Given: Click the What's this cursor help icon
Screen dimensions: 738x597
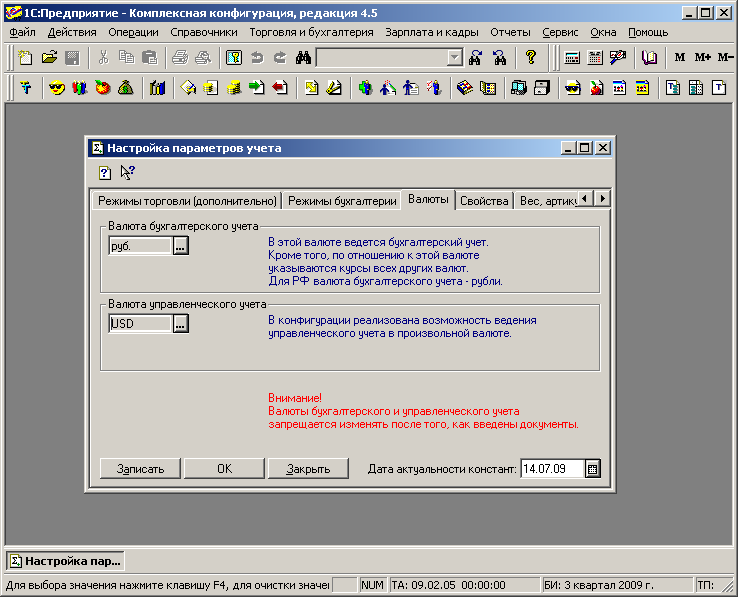Looking at the screenshot, I should point(127,173).
